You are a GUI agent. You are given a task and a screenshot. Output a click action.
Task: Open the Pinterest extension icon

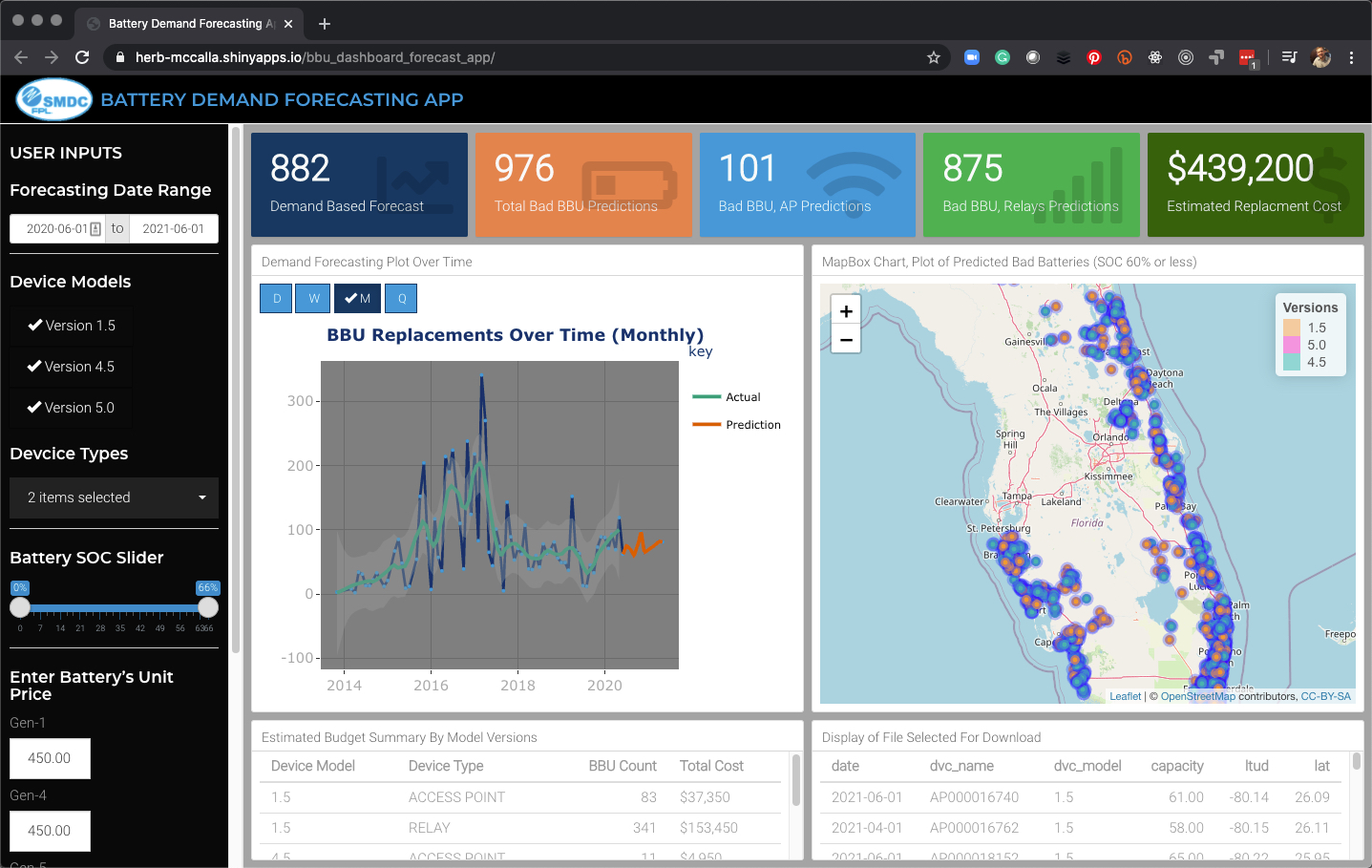[x=1094, y=57]
